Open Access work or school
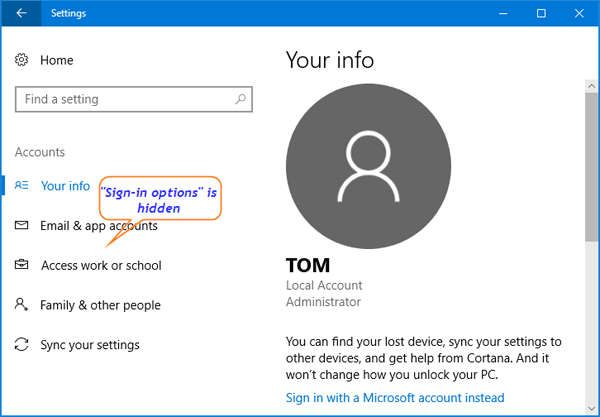The height and width of the screenshot is (417, 600). [101, 266]
